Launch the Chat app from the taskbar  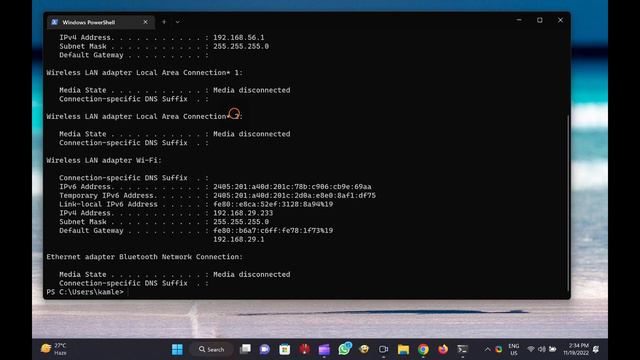pyautogui.click(x=265, y=349)
